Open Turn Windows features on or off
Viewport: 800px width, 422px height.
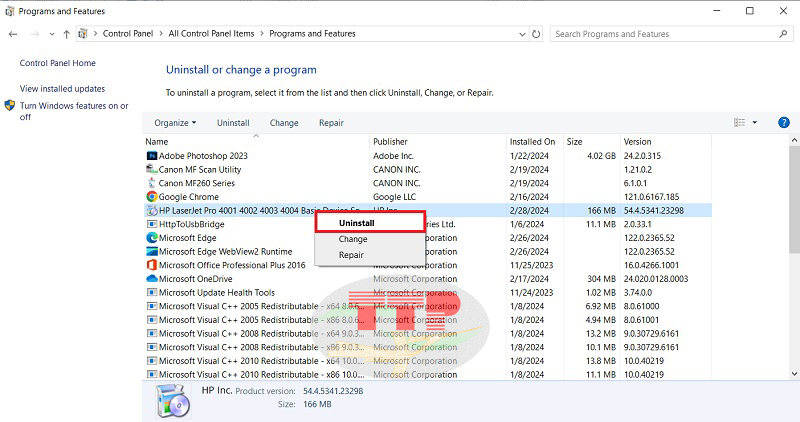coord(74,111)
